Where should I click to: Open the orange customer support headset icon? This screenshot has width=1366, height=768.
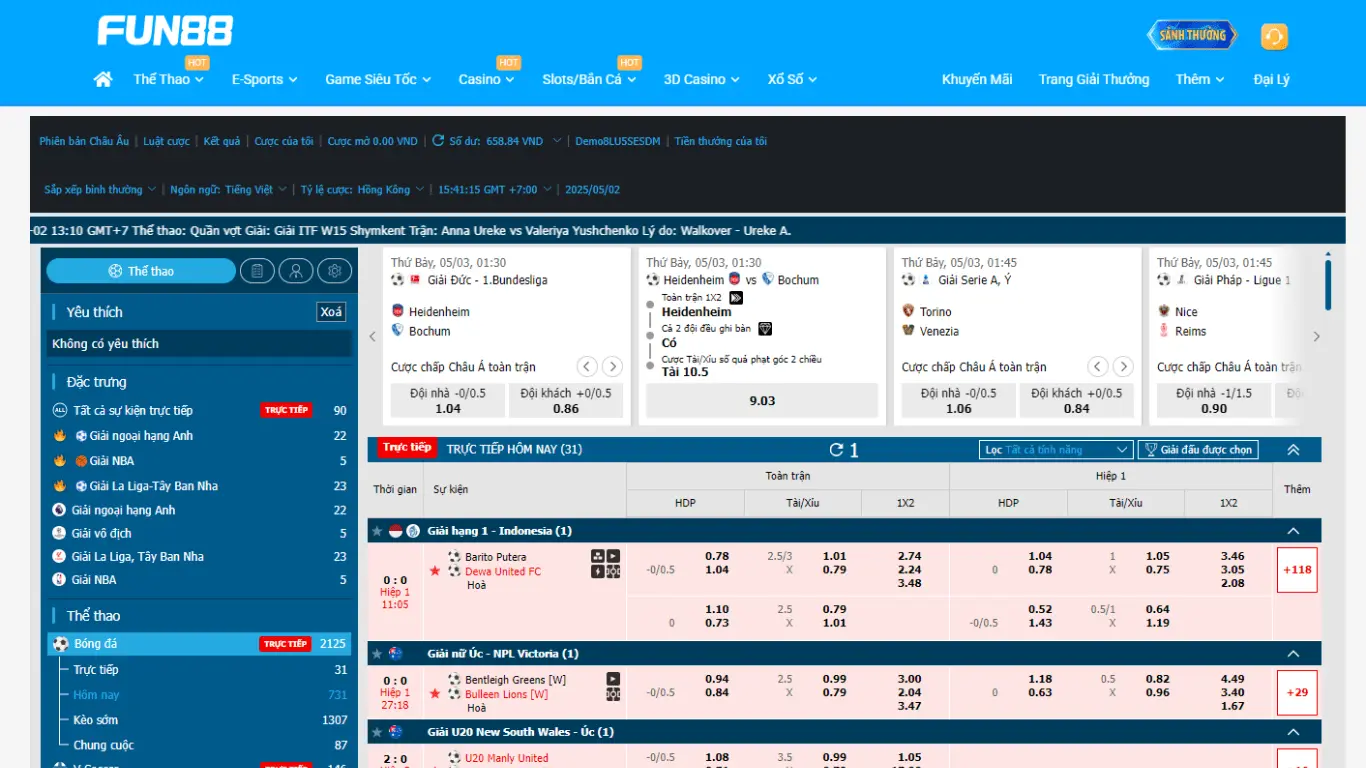coord(1274,37)
